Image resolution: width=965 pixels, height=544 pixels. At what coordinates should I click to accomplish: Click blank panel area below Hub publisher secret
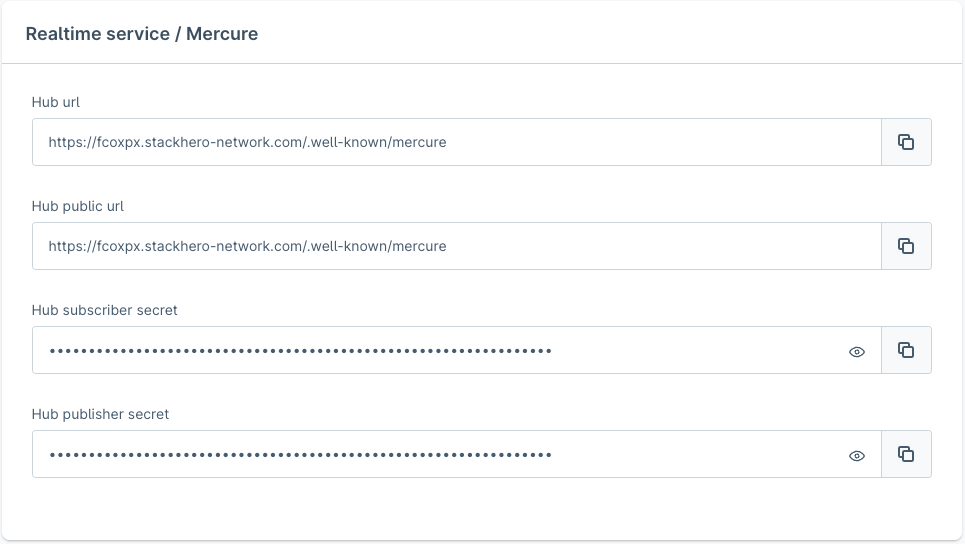(480, 508)
